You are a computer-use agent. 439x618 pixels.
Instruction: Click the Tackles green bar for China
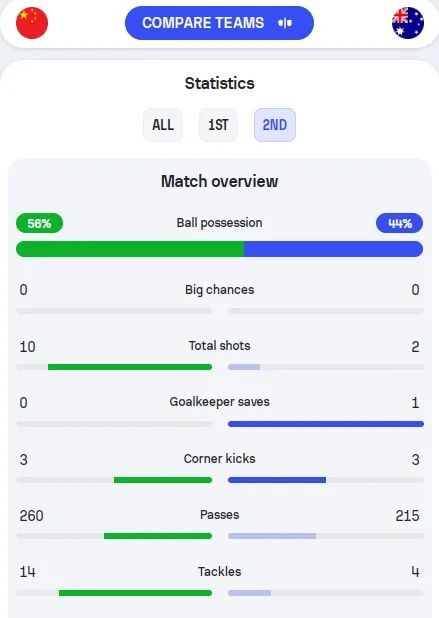pyautogui.click(x=136, y=593)
